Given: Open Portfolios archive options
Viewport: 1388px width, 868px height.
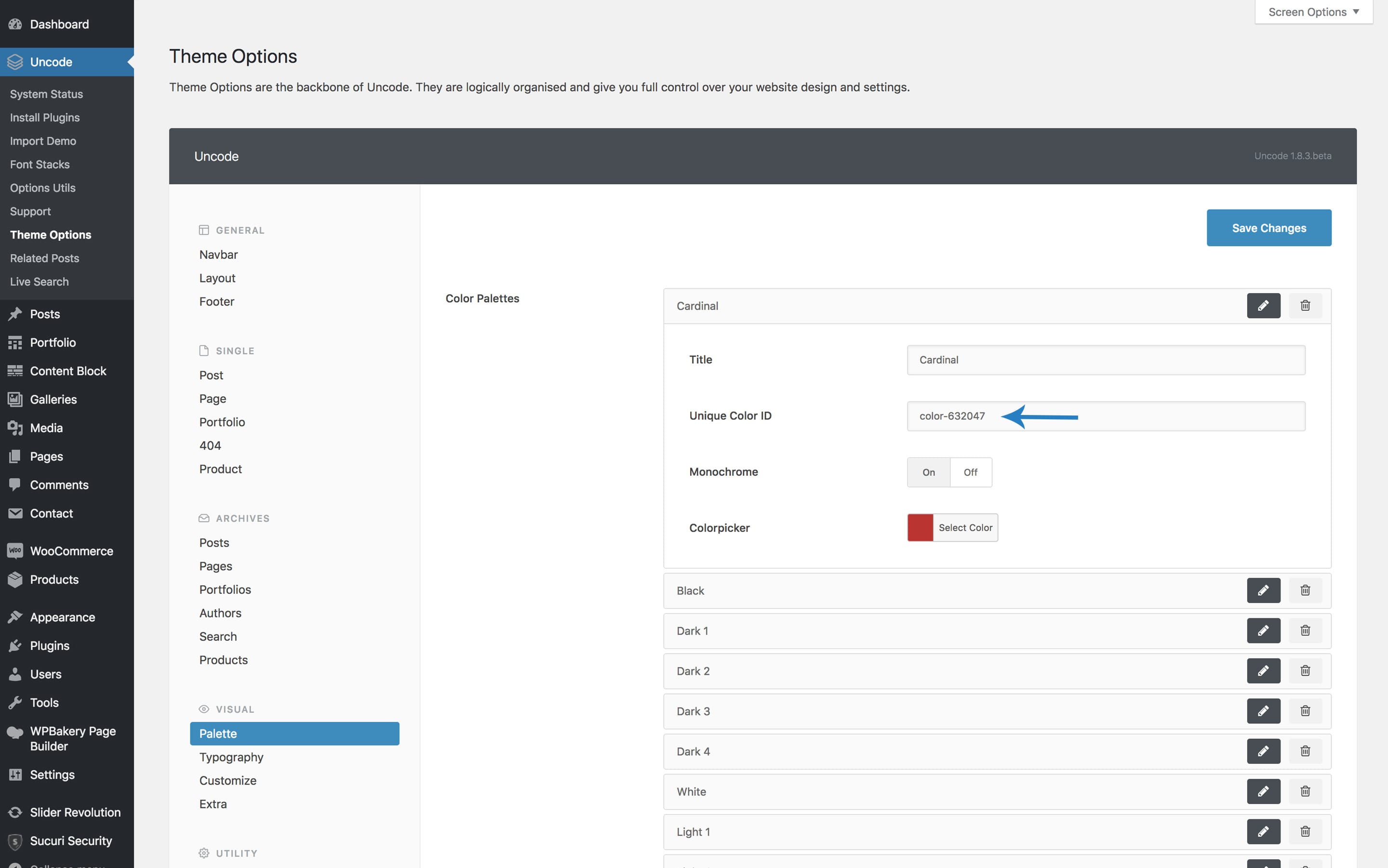Looking at the screenshot, I should tap(225, 589).
